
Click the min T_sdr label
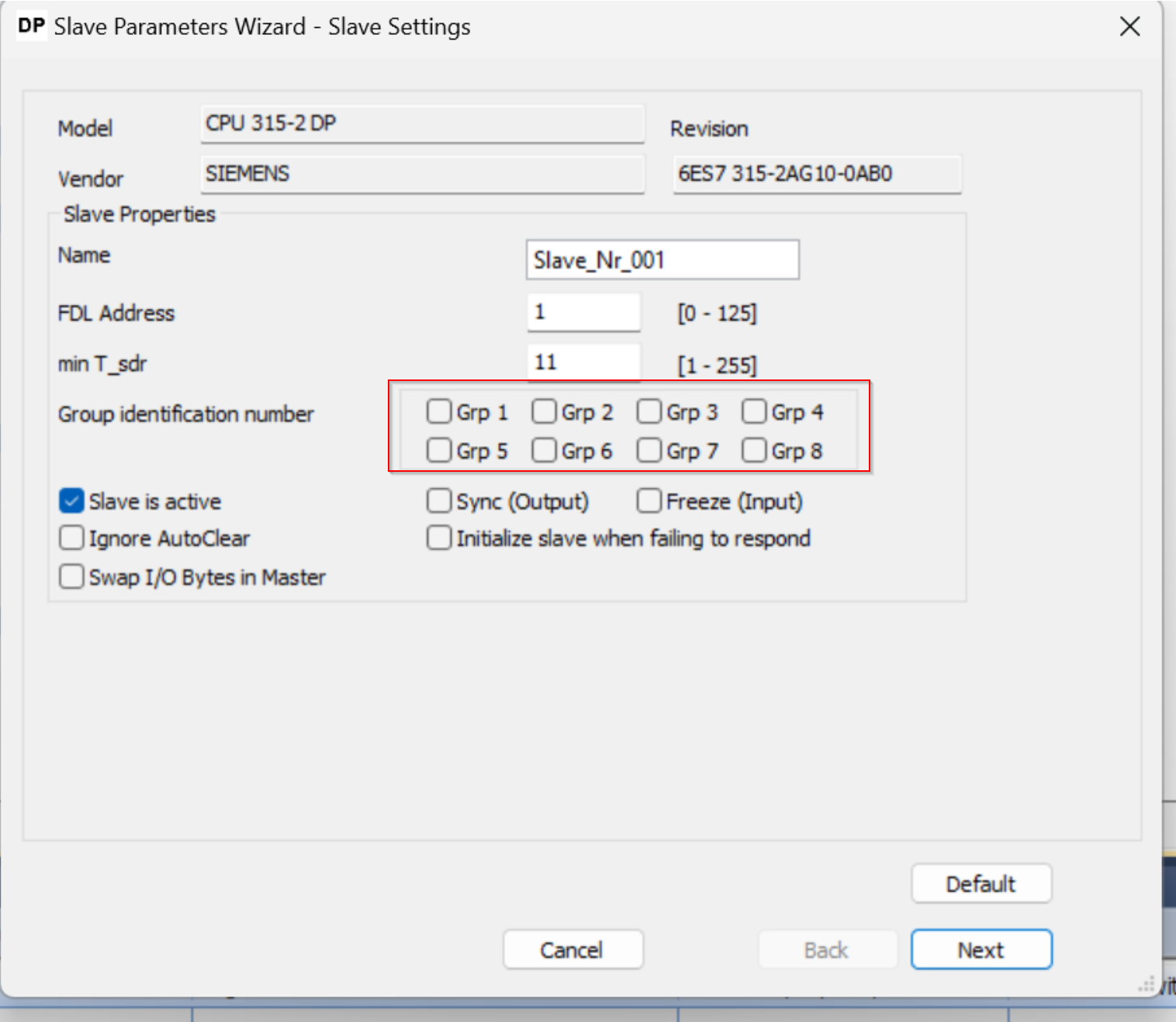102,364
